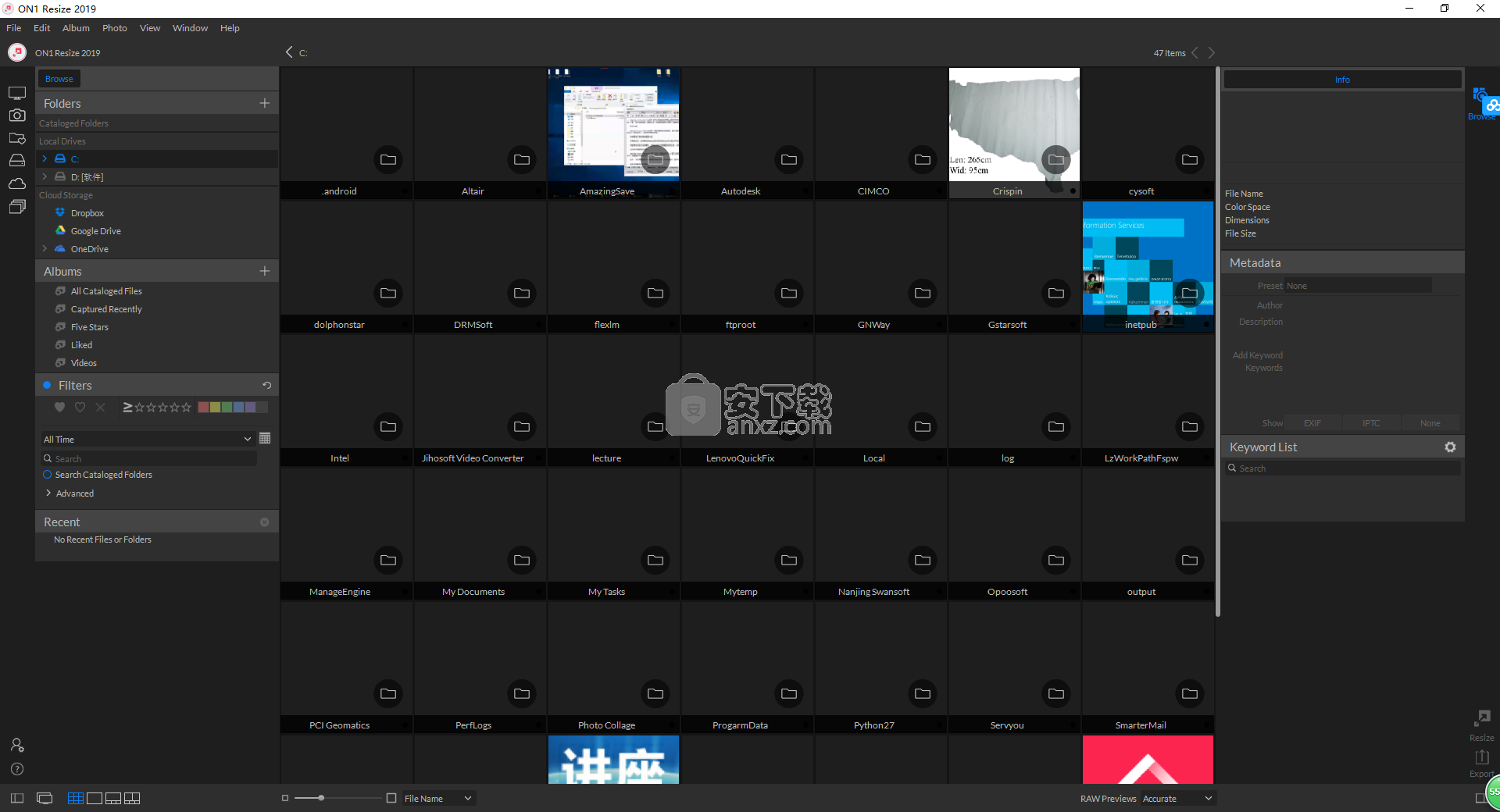This screenshot has width=1500, height=812.
Task: Open the Five Stars album
Action: click(90, 327)
